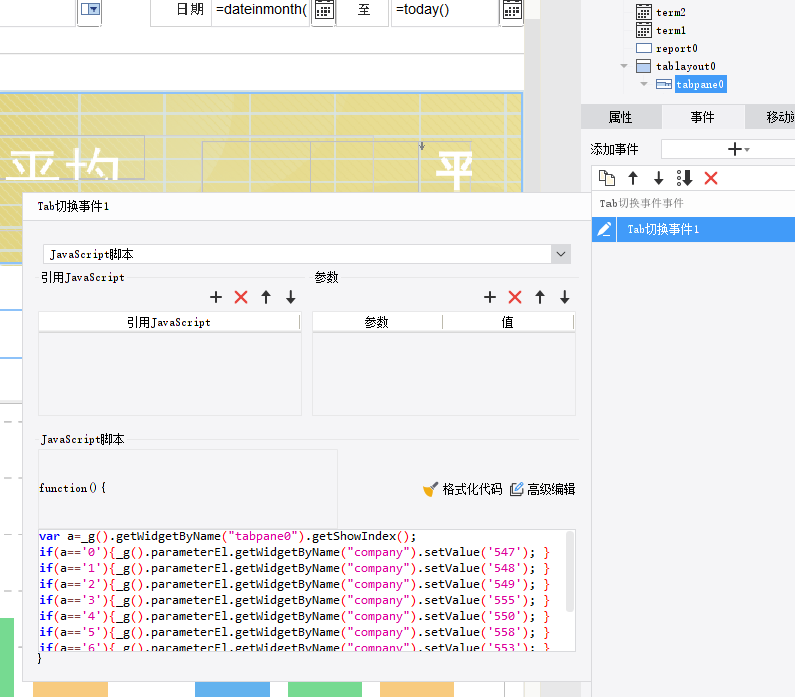Select tabpane0 in the widget tree
The height and width of the screenshot is (697, 795).
tap(700, 84)
